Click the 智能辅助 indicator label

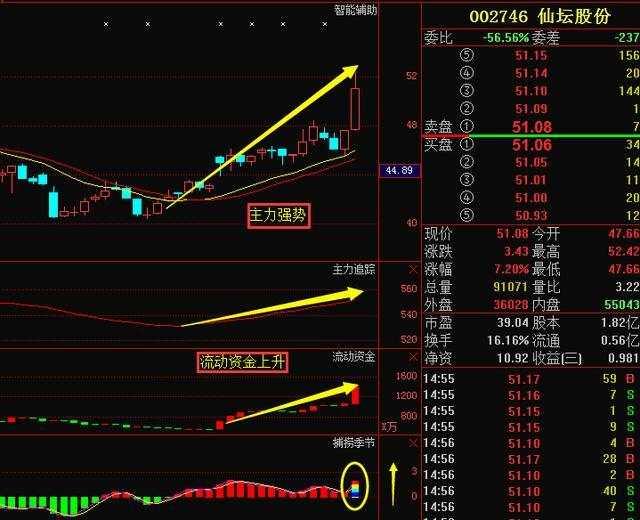355,10
